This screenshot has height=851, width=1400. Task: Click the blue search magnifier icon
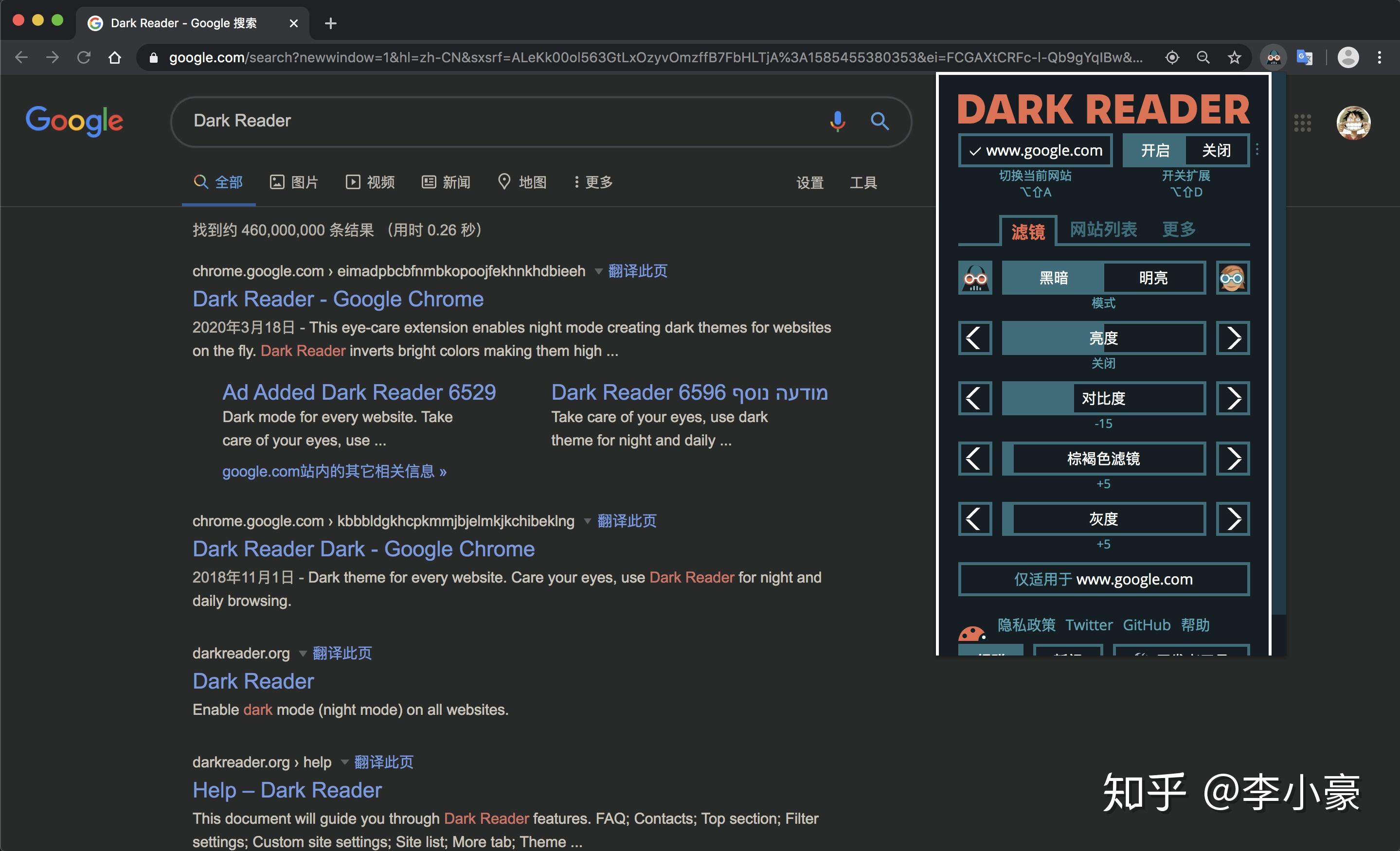click(879, 121)
